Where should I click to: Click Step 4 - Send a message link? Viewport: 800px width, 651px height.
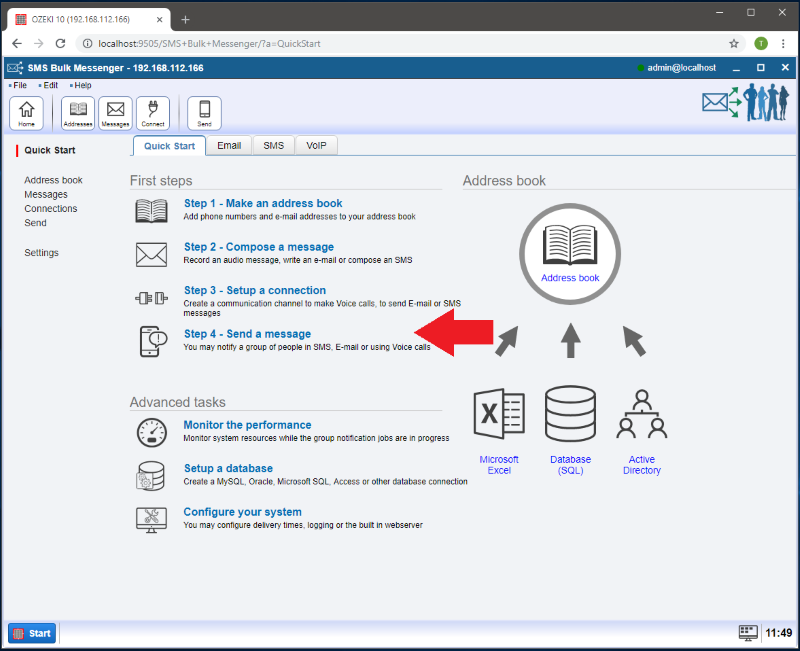point(247,334)
